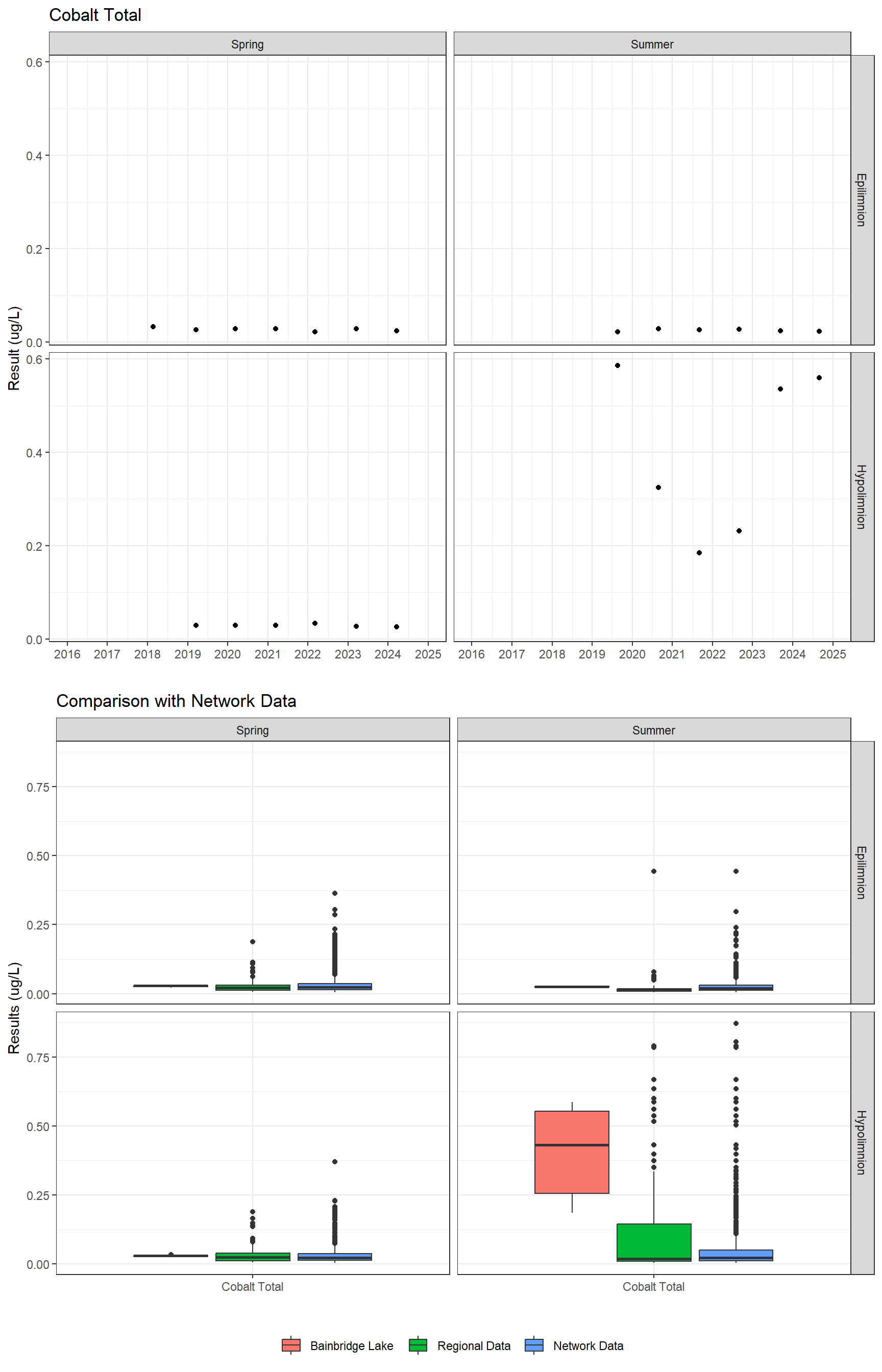Viewport: 882px width, 1372px height.
Task: Click the 2024 summer hypolimnion data point
Action: [819, 378]
